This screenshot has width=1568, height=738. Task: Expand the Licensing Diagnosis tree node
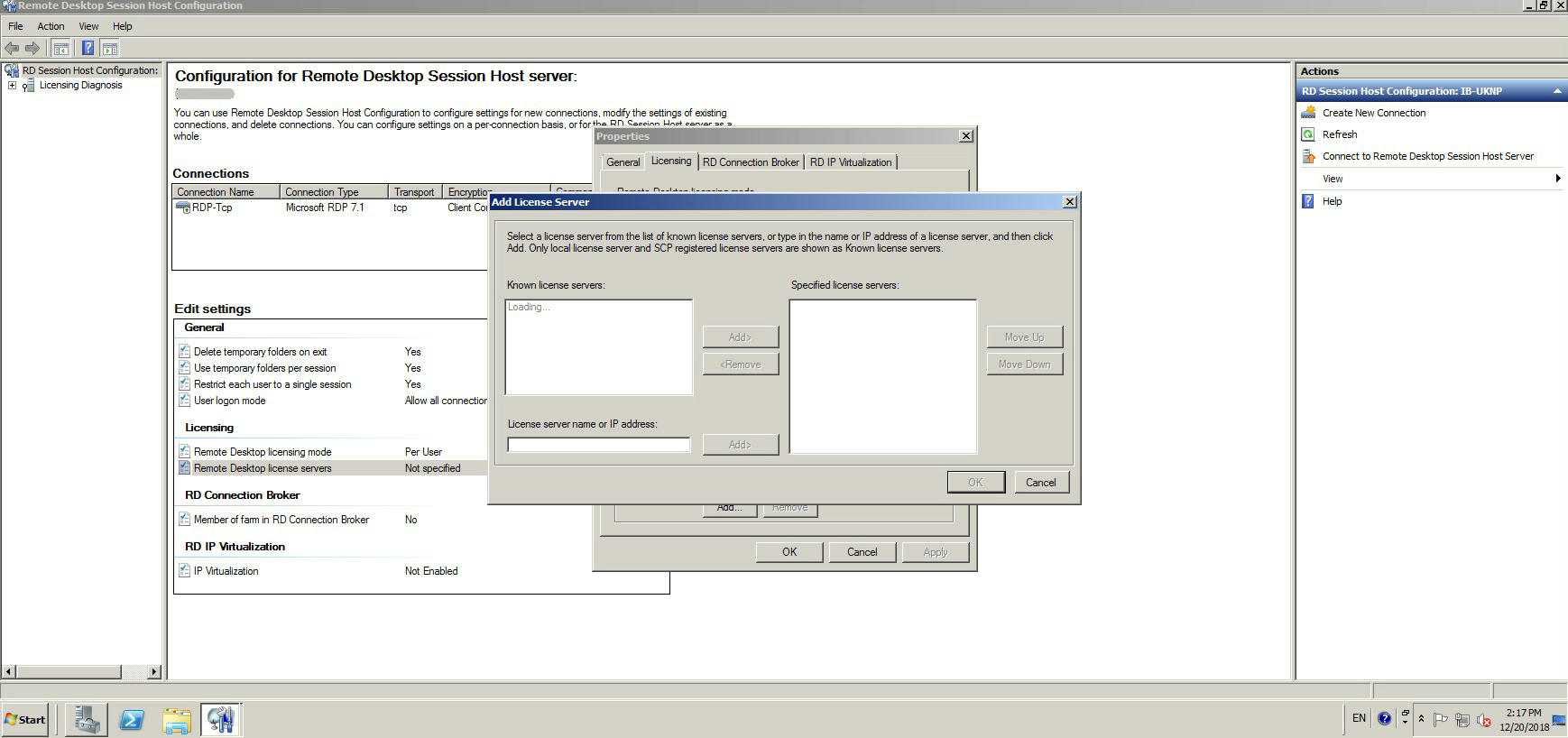click(12, 86)
